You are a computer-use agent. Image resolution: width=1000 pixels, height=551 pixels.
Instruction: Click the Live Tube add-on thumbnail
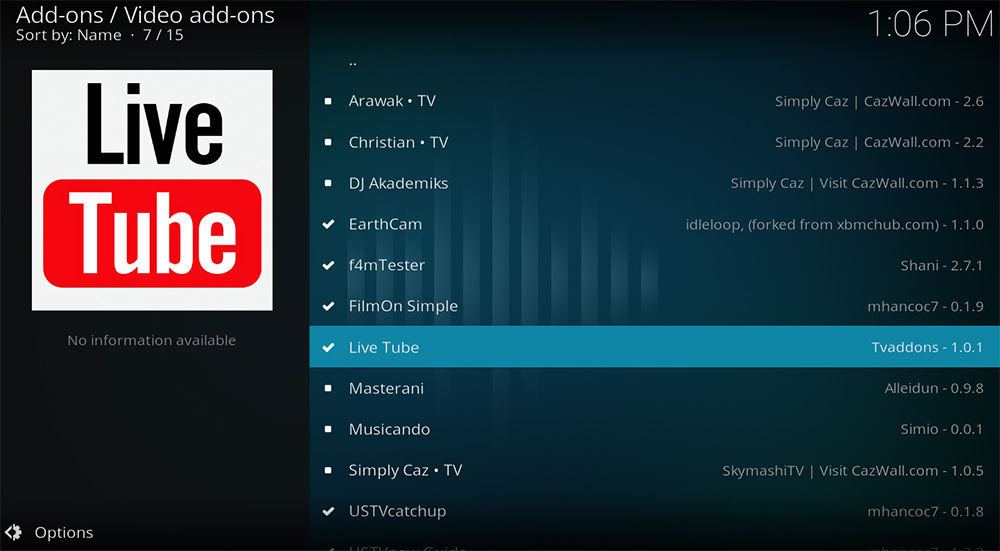(152, 190)
